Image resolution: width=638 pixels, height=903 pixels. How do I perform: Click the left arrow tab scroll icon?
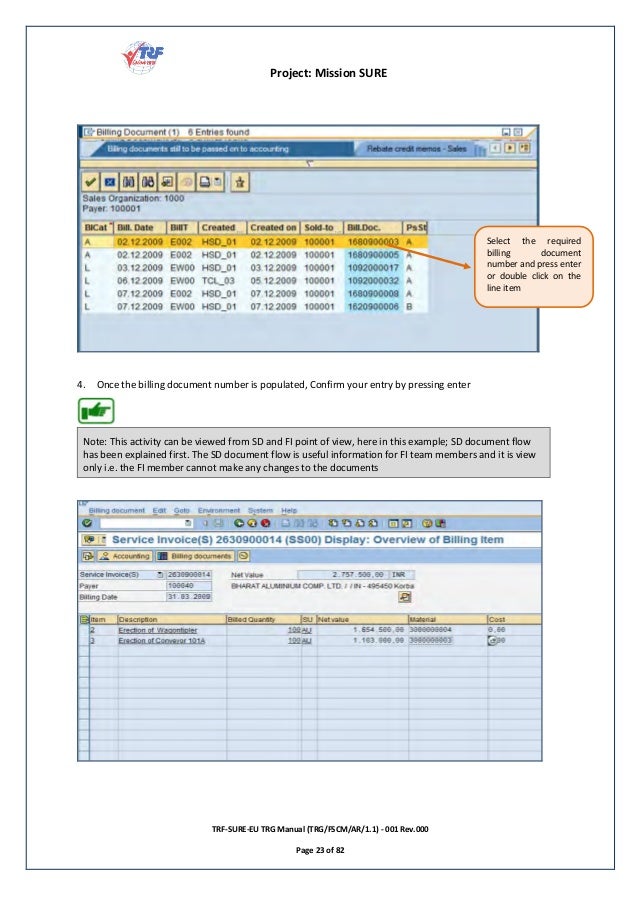tap(495, 148)
